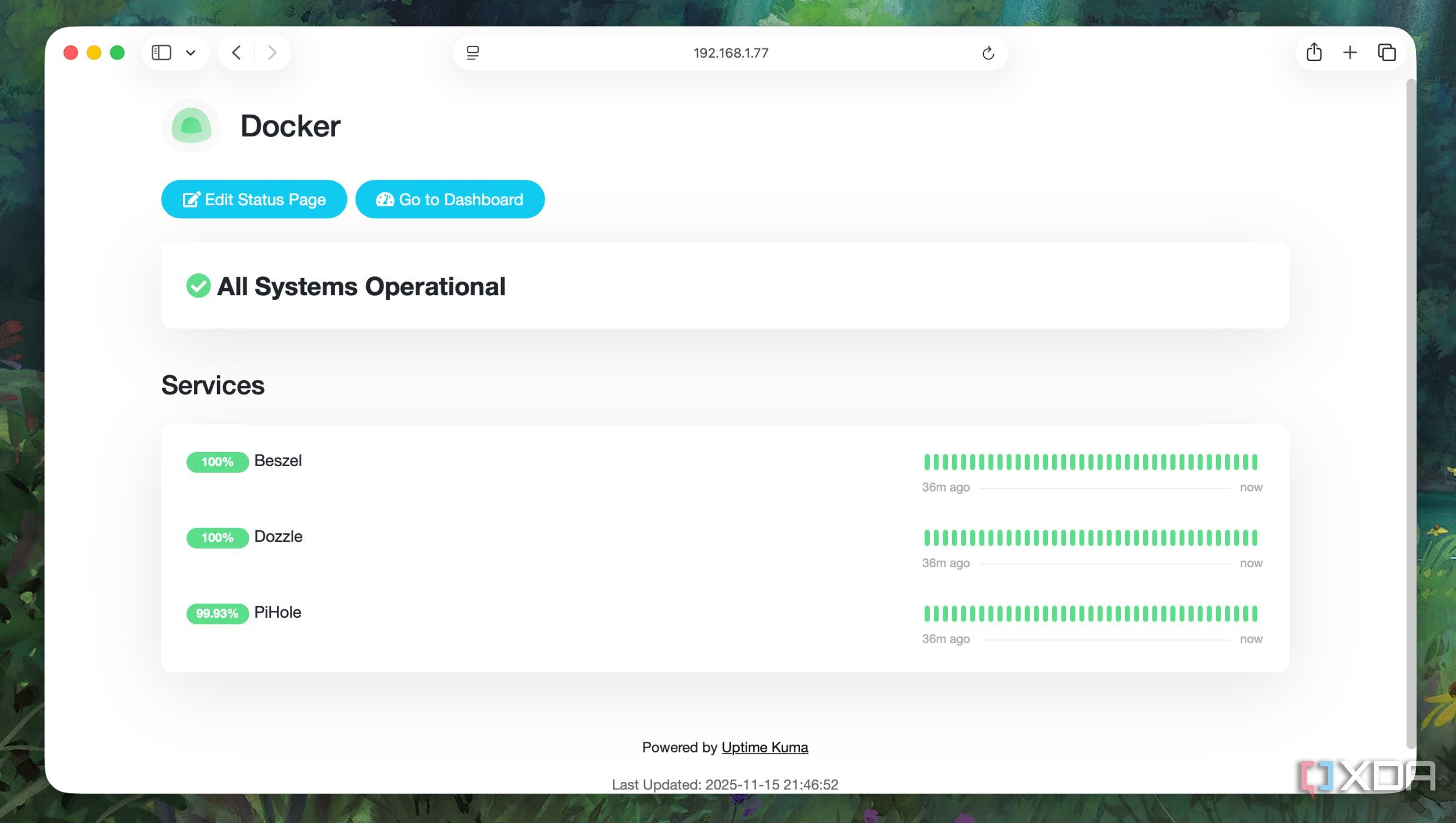Show the tab overview icon
Image resolution: width=1456 pixels, height=823 pixels.
1387,53
